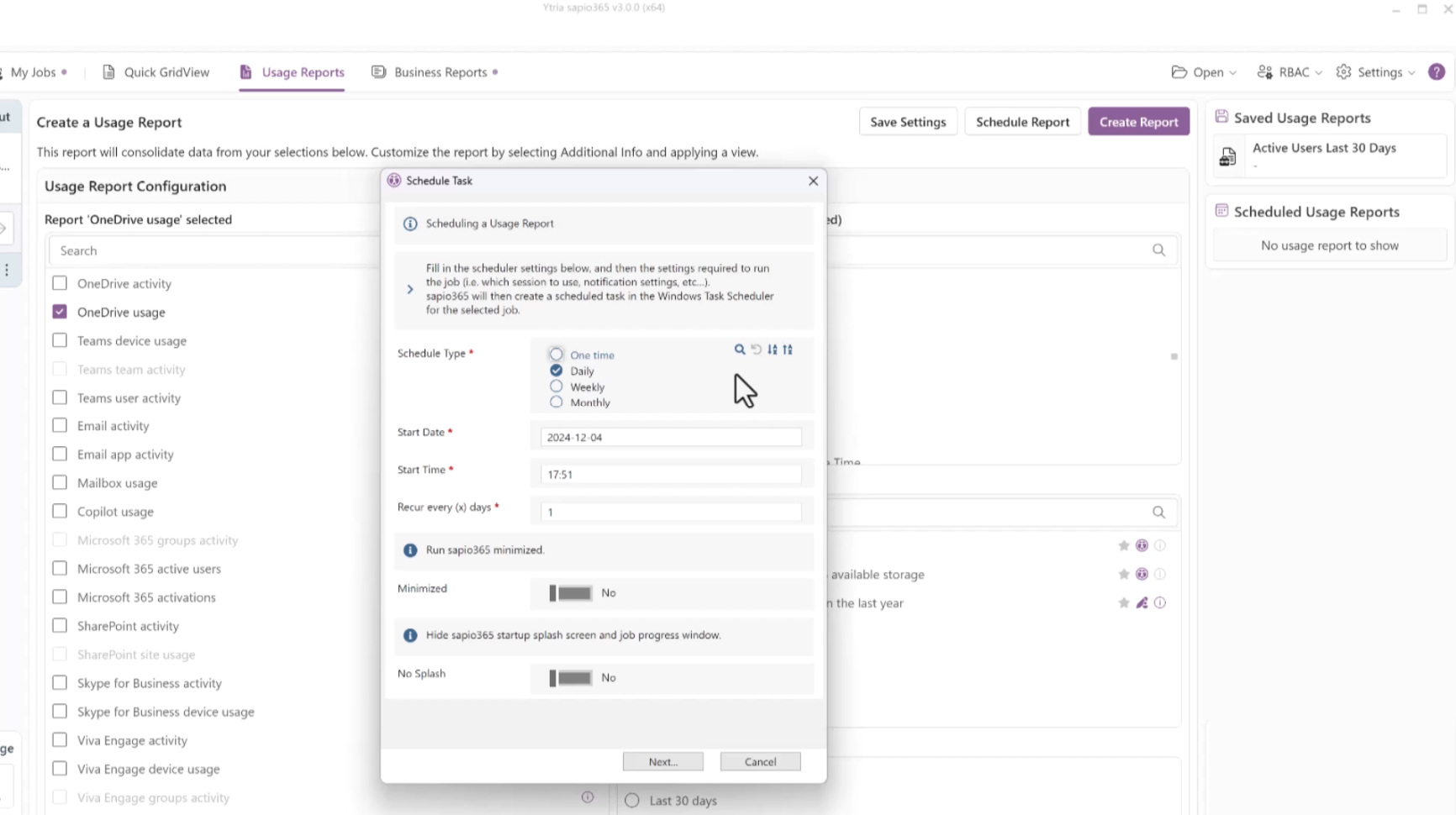Click the search icon beside Schedule Type options
The image size is (1456, 815).
pyautogui.click(x=739, y=350)
